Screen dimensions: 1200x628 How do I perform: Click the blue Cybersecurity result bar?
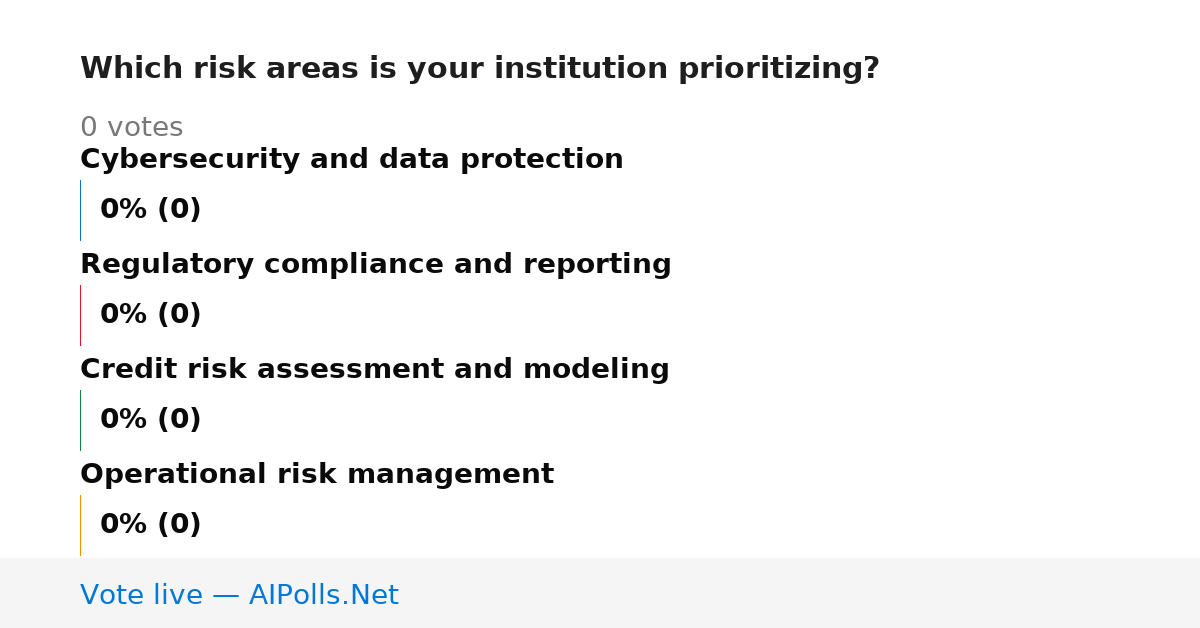pos(80,210)
